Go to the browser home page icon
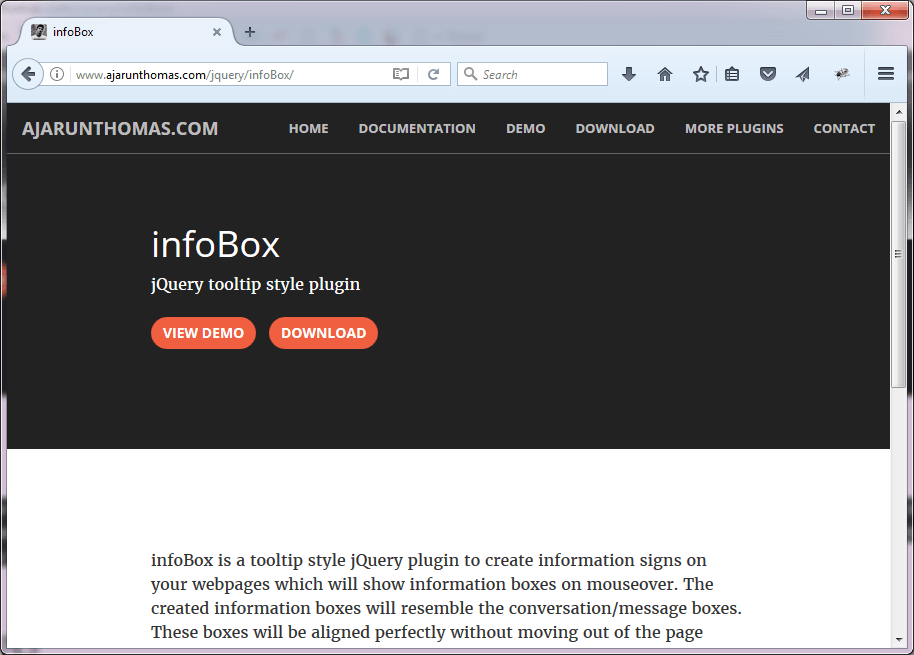The height and width of the screenshot is (655, 914). (665, 74)
